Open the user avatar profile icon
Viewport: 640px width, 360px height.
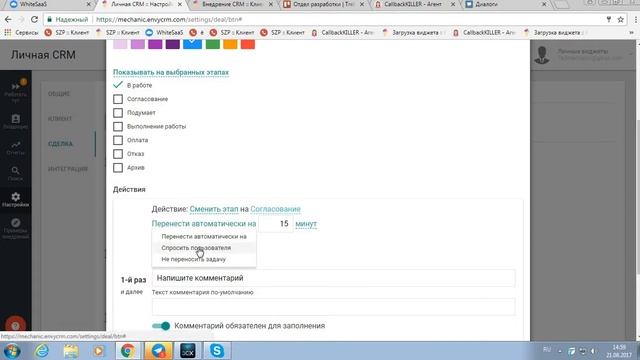[x=542, y=55]
